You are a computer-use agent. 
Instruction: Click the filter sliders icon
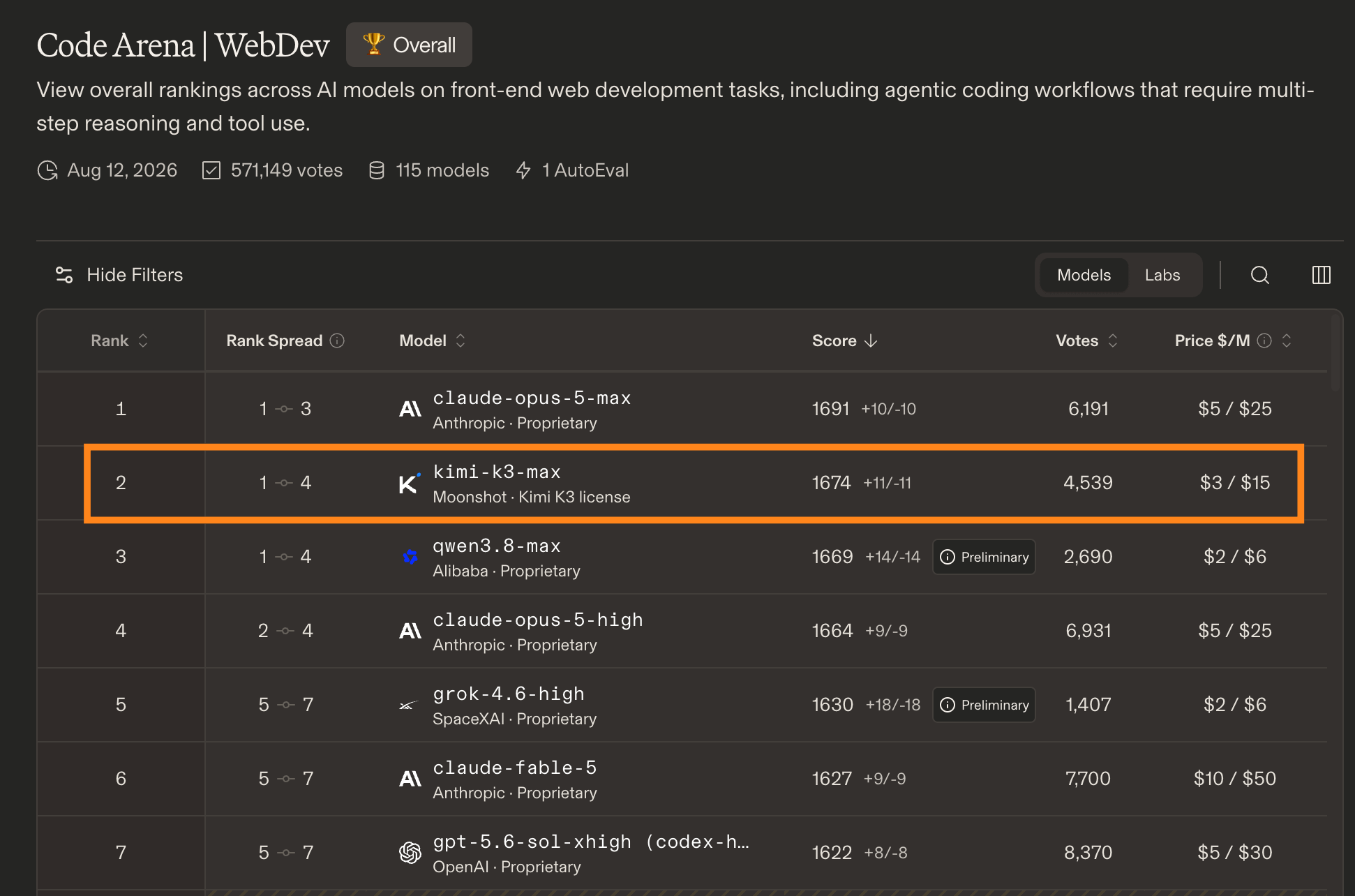(x=64, y=275)
